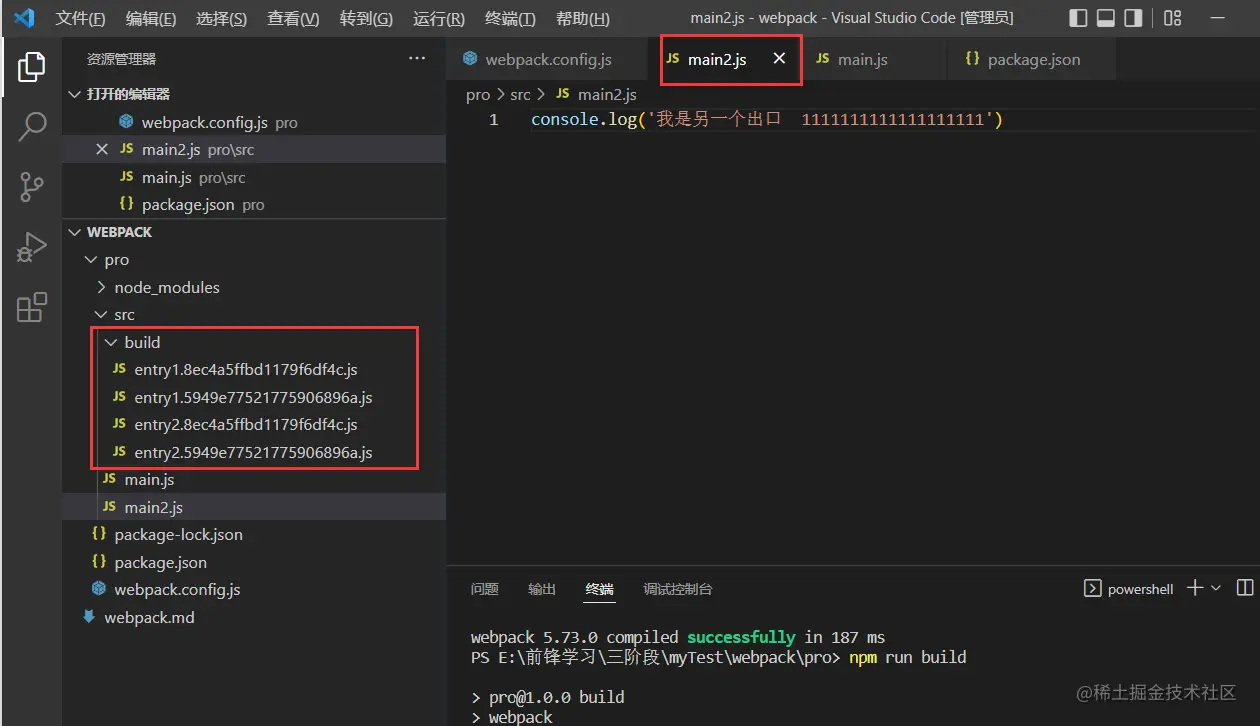Viewport: 1260px width, 726px height.
Task: Open the 查看(V) menu
Action: (293, 19)
